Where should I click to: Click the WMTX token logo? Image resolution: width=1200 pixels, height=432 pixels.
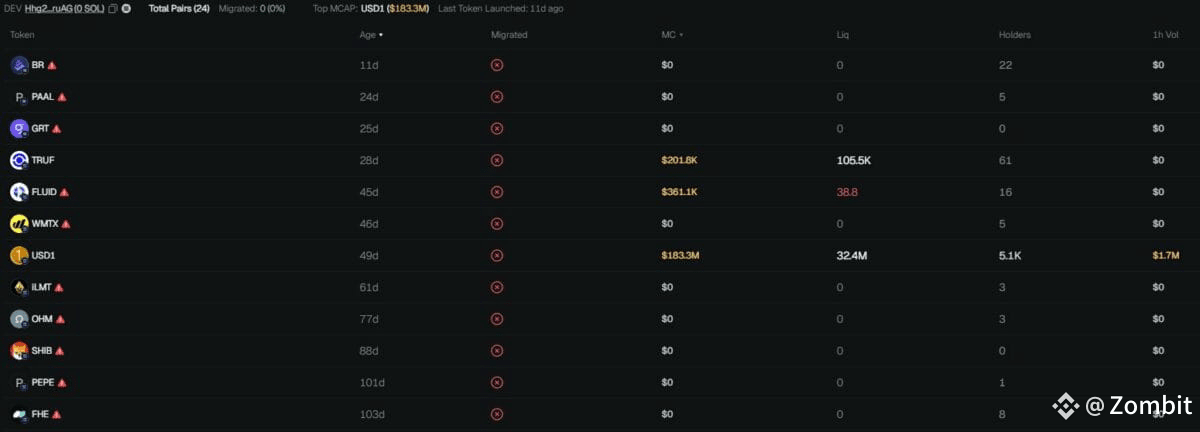pos(19,224)
